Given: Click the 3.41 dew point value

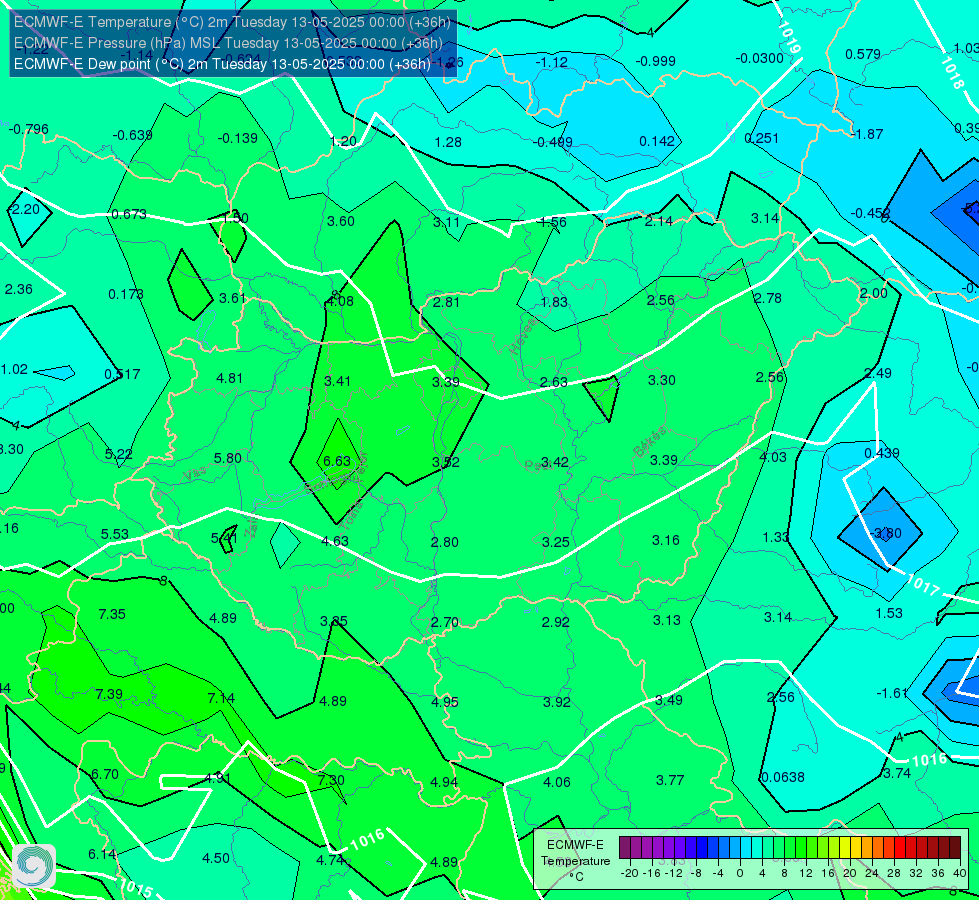Looking at the screenshot, I should [338, 381].
